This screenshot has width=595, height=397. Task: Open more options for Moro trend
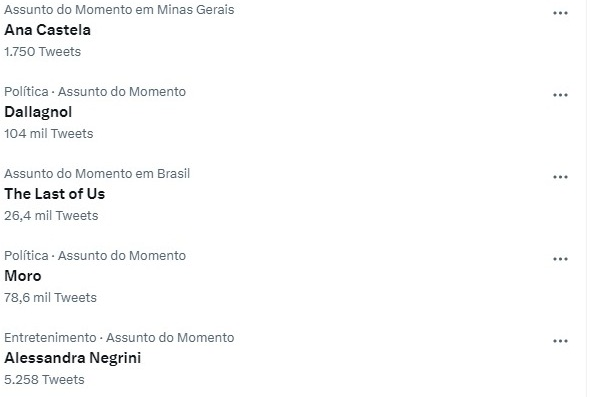click(x=560, y=259)
